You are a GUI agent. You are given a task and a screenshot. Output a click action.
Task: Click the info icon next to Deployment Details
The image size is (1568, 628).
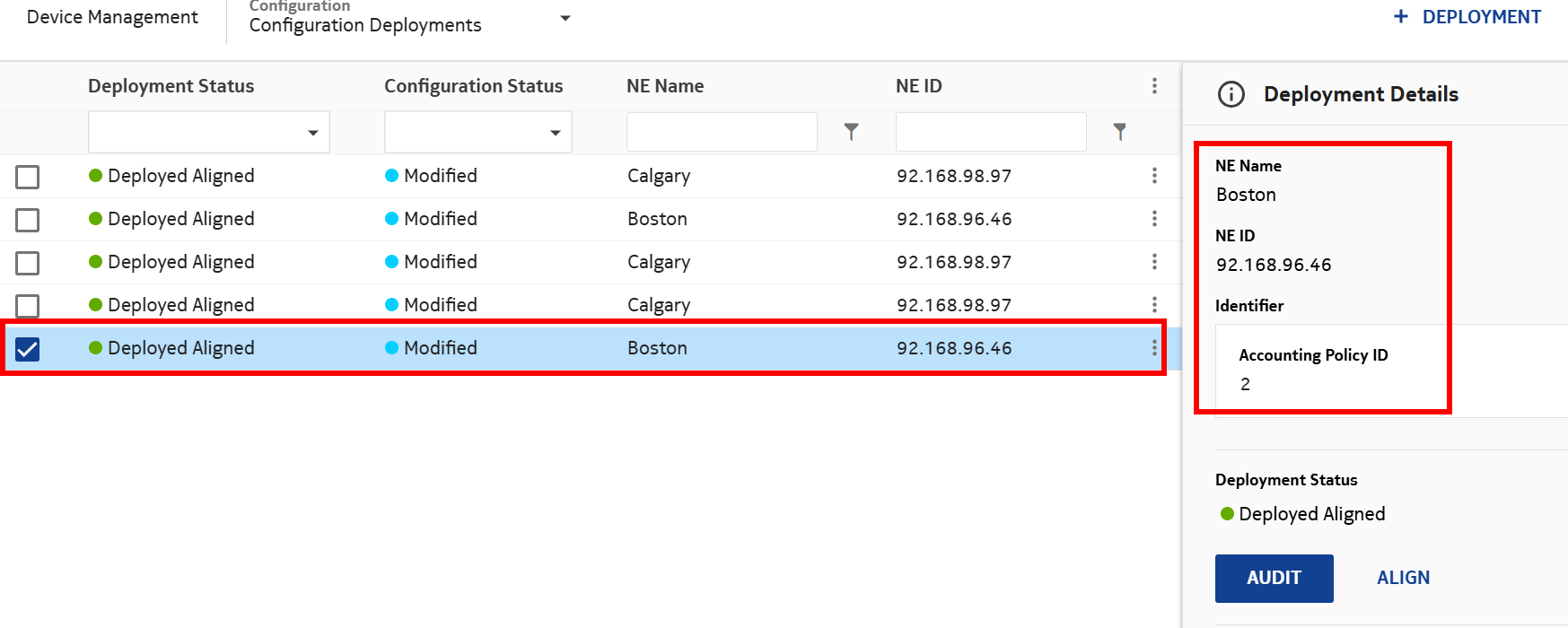tap(1231, 94)
